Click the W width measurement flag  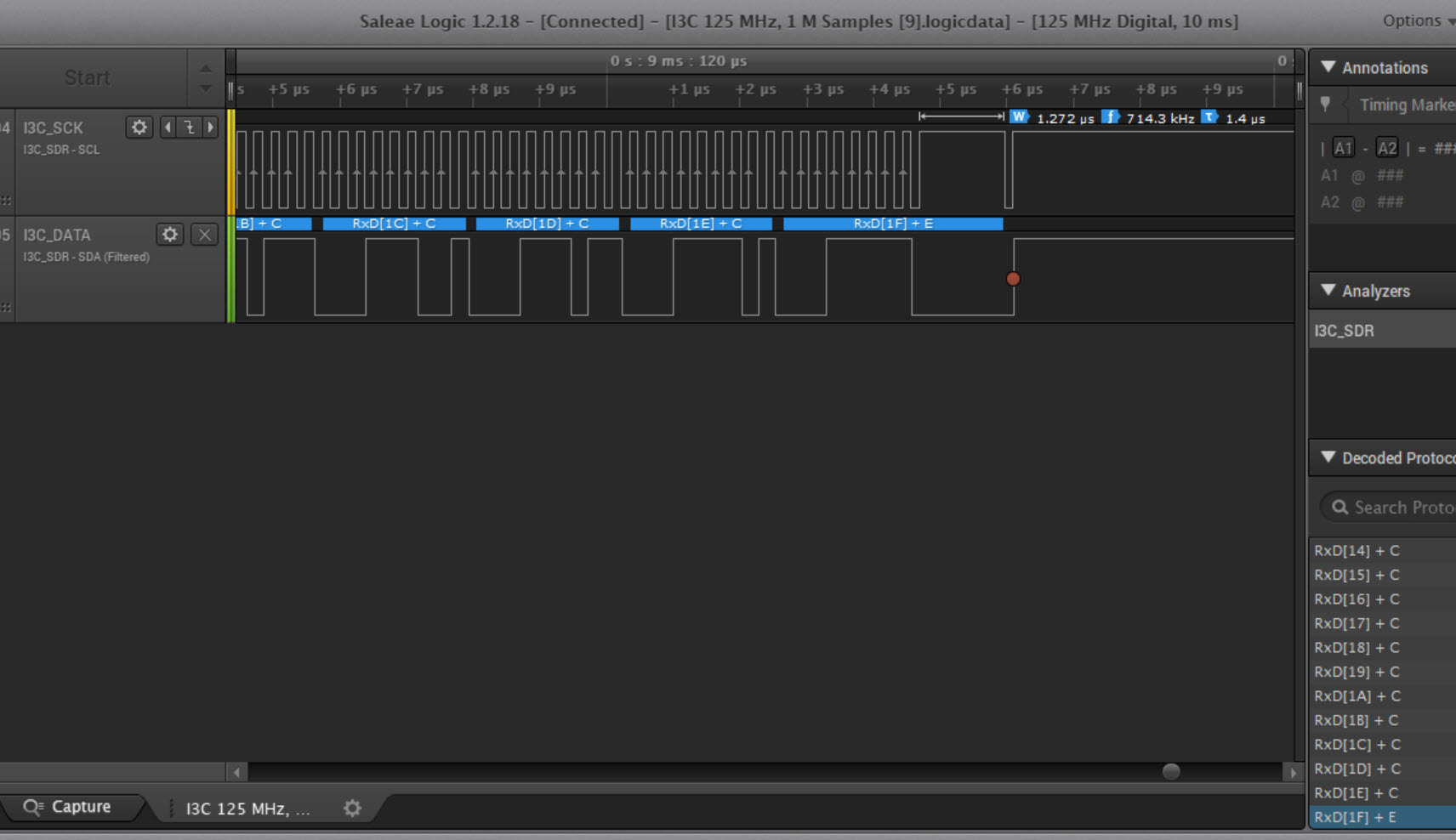[1020, 117]
